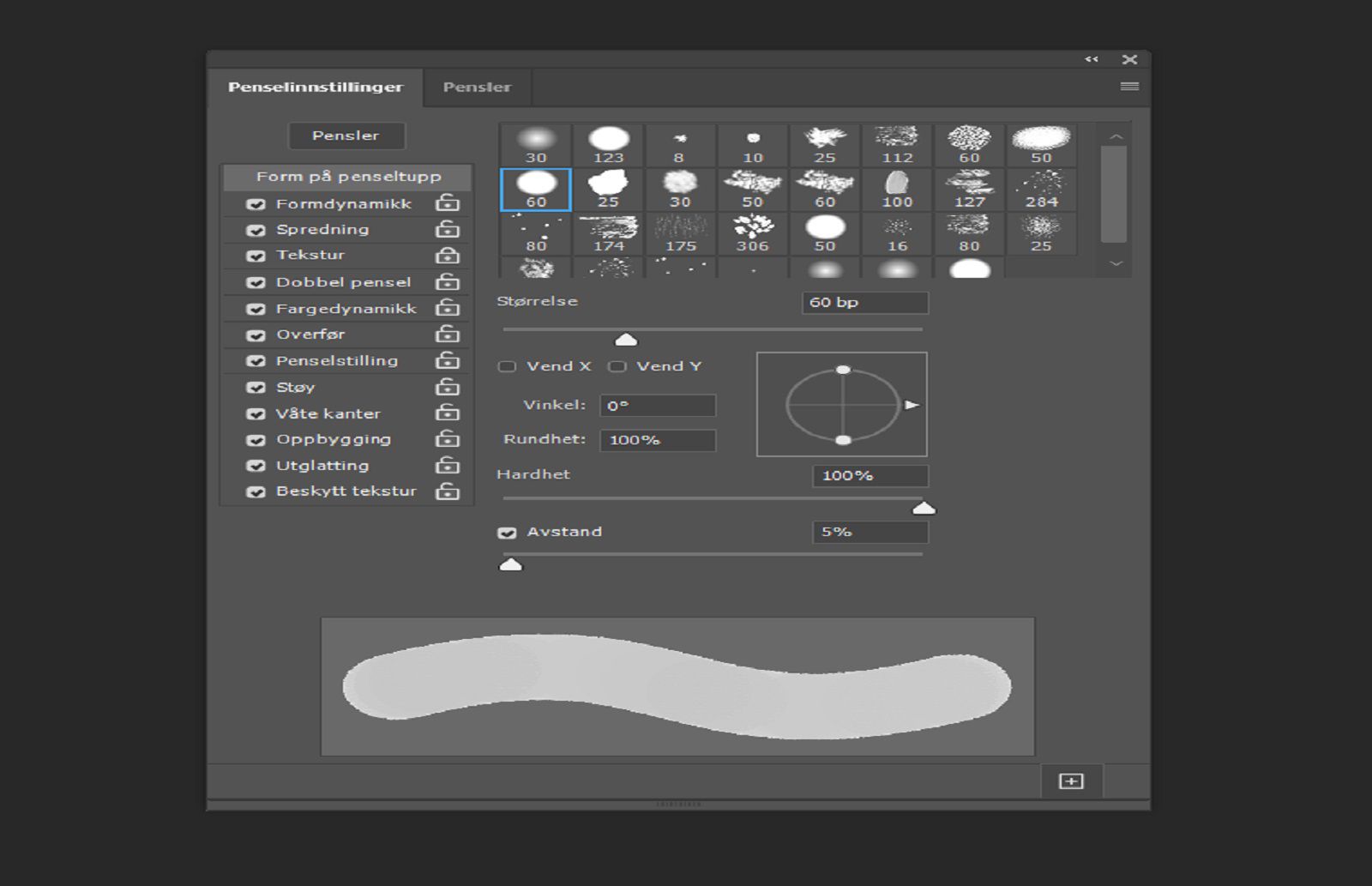The width and height of the screenshot is (1372, 886).
Task: Click the brush angle and roundness dial
Action: pyautogui.click(x=842, y=404)
